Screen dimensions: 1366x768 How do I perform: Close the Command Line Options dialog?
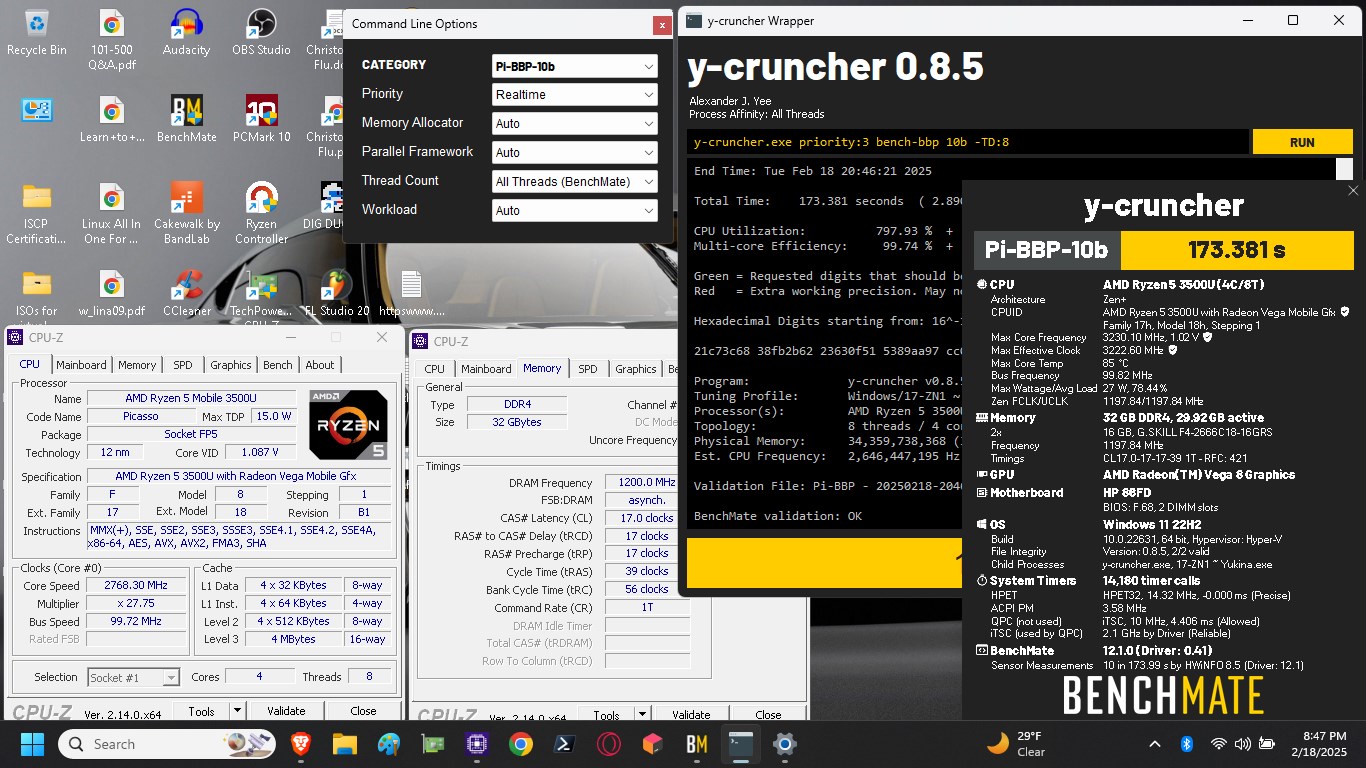(x=661, y=25)
